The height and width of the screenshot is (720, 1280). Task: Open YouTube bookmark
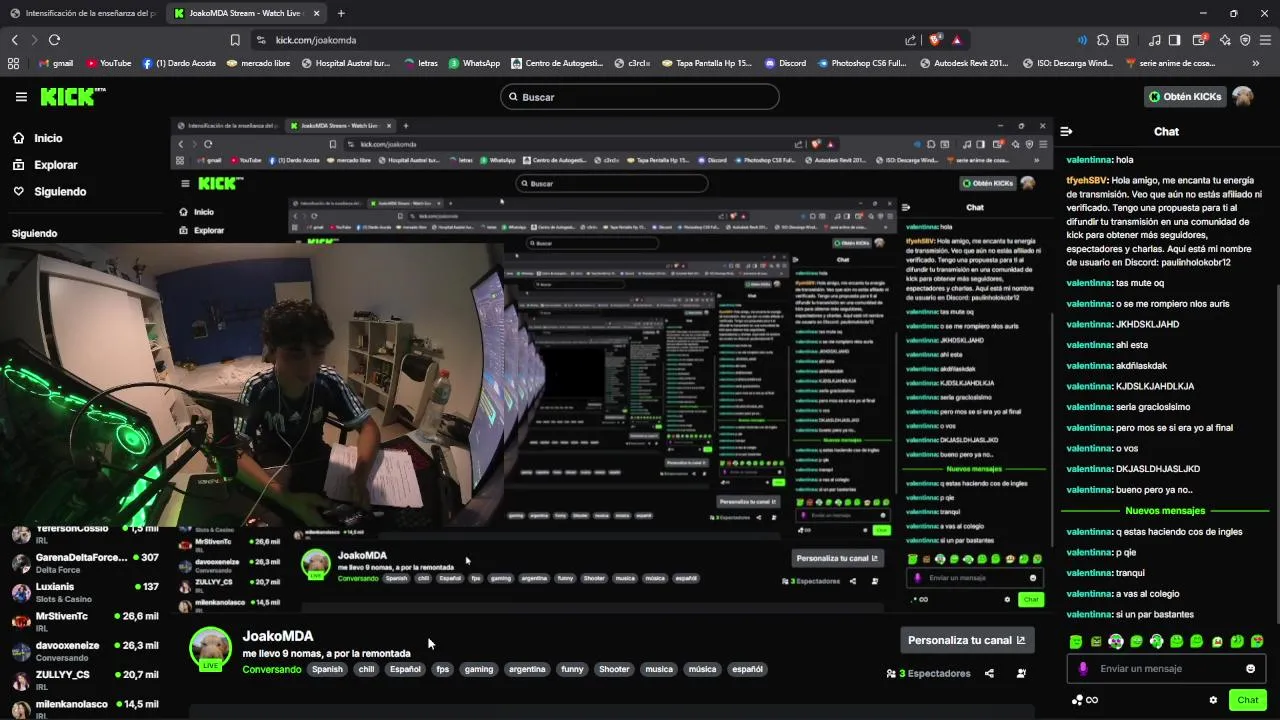point(108,63)
